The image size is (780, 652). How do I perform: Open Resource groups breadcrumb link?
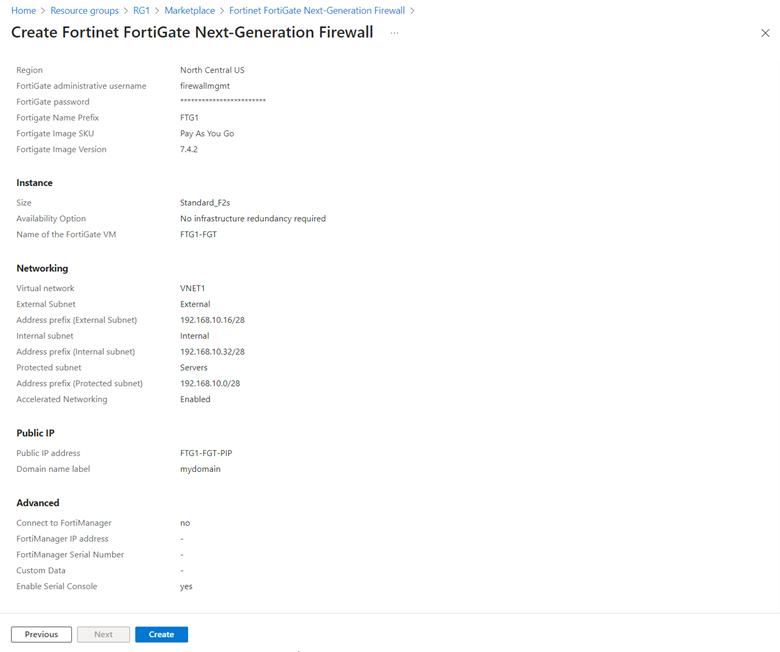(x=84, y=11)
